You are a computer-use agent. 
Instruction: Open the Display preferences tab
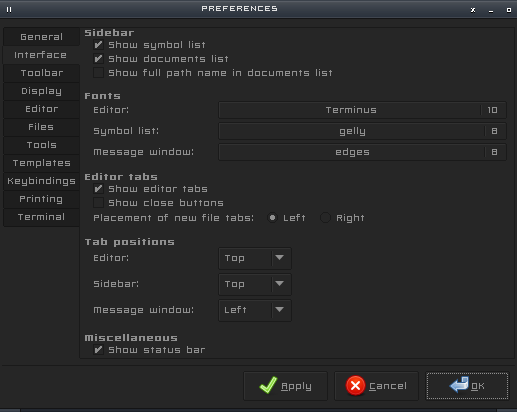point(41,91)
